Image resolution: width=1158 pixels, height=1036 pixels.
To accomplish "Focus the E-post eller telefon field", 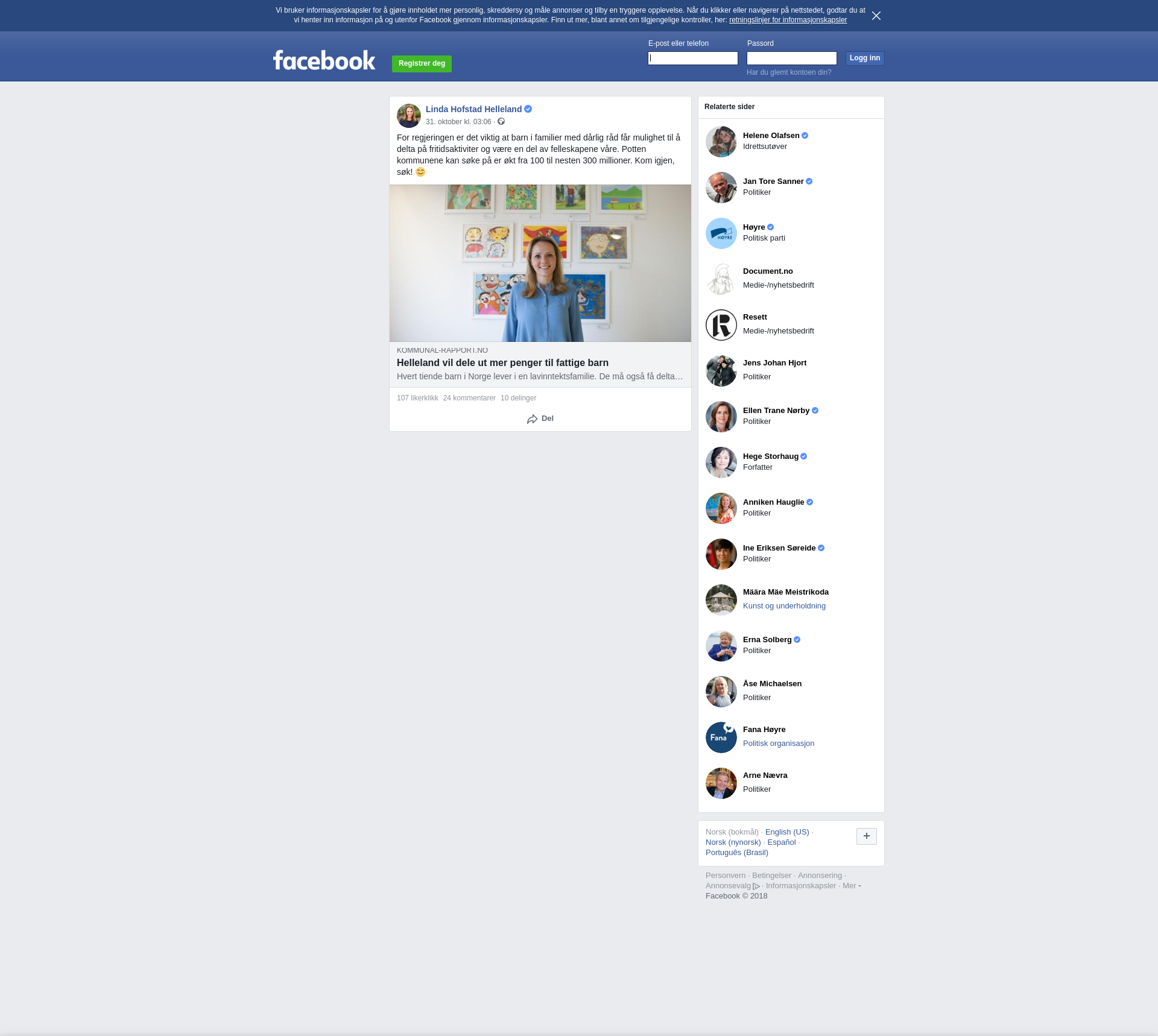I will coord(693,58).
